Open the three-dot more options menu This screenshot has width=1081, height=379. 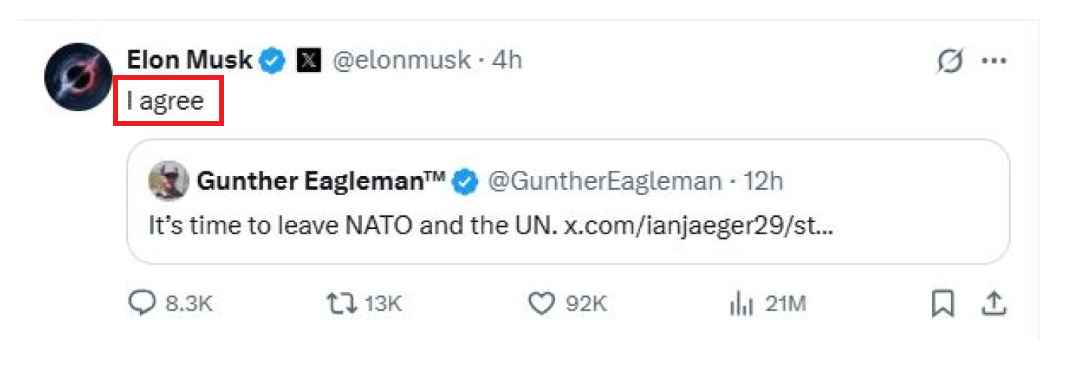pos(994,61)
